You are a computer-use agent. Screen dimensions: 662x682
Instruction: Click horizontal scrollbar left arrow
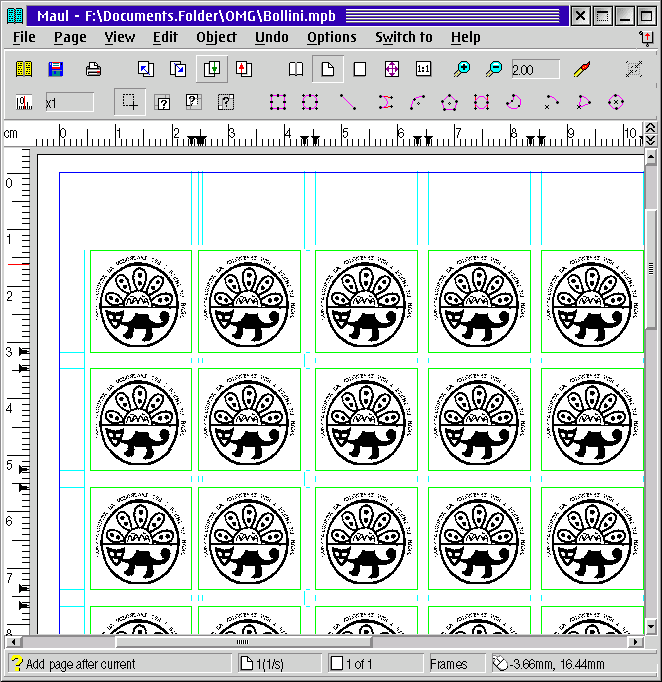[x=13, y=642]
